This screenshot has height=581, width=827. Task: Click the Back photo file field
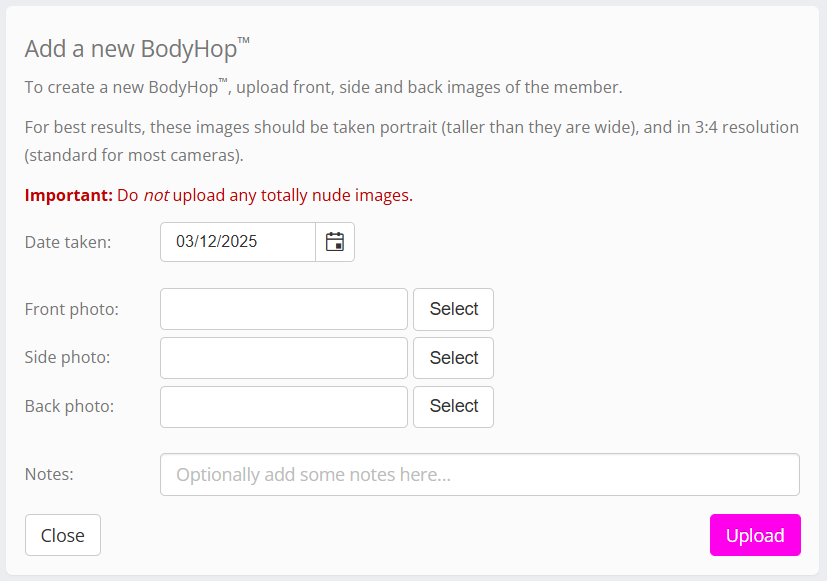tap(284, 406)
